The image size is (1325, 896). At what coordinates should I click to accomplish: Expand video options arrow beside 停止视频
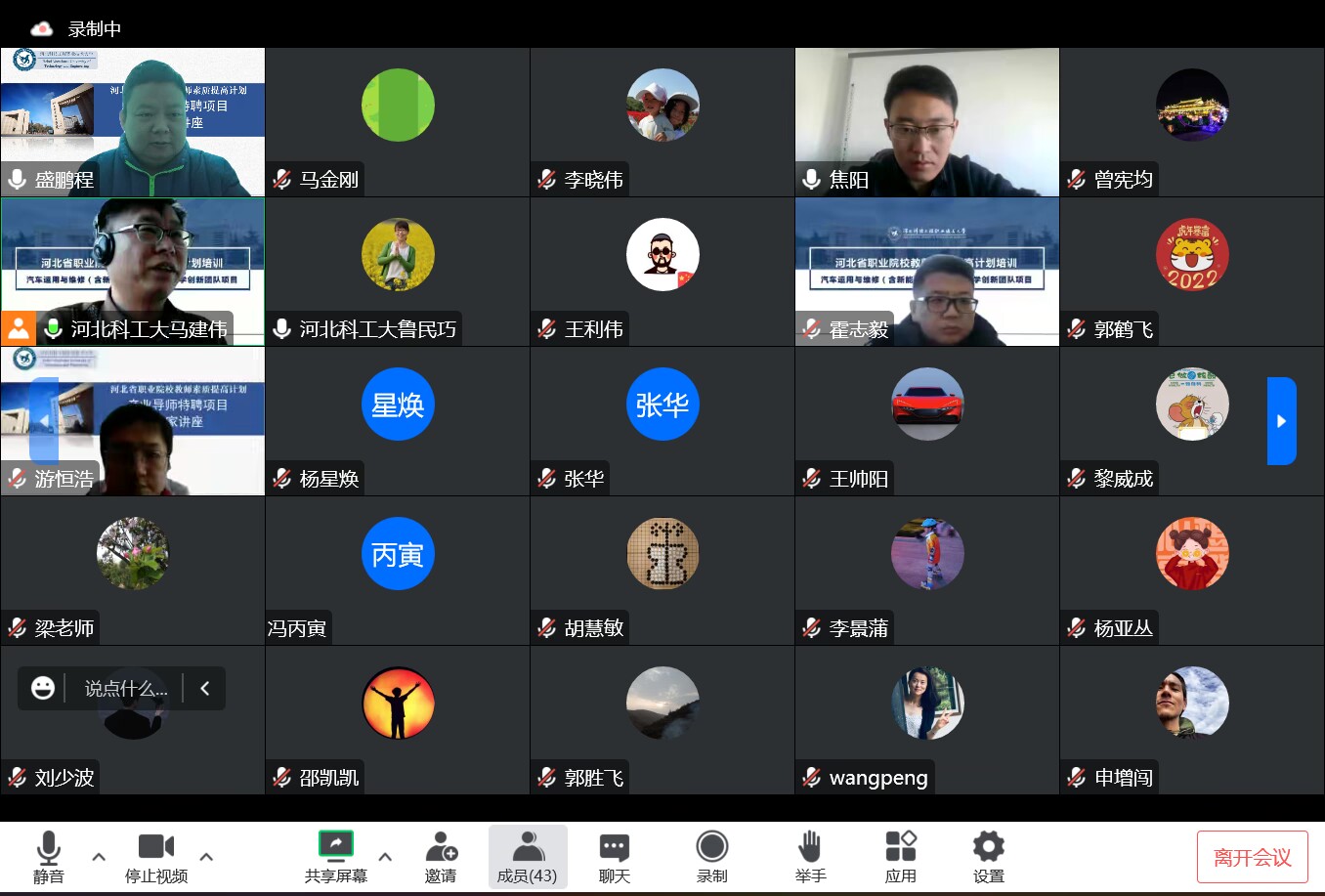[x=206, y=857]
